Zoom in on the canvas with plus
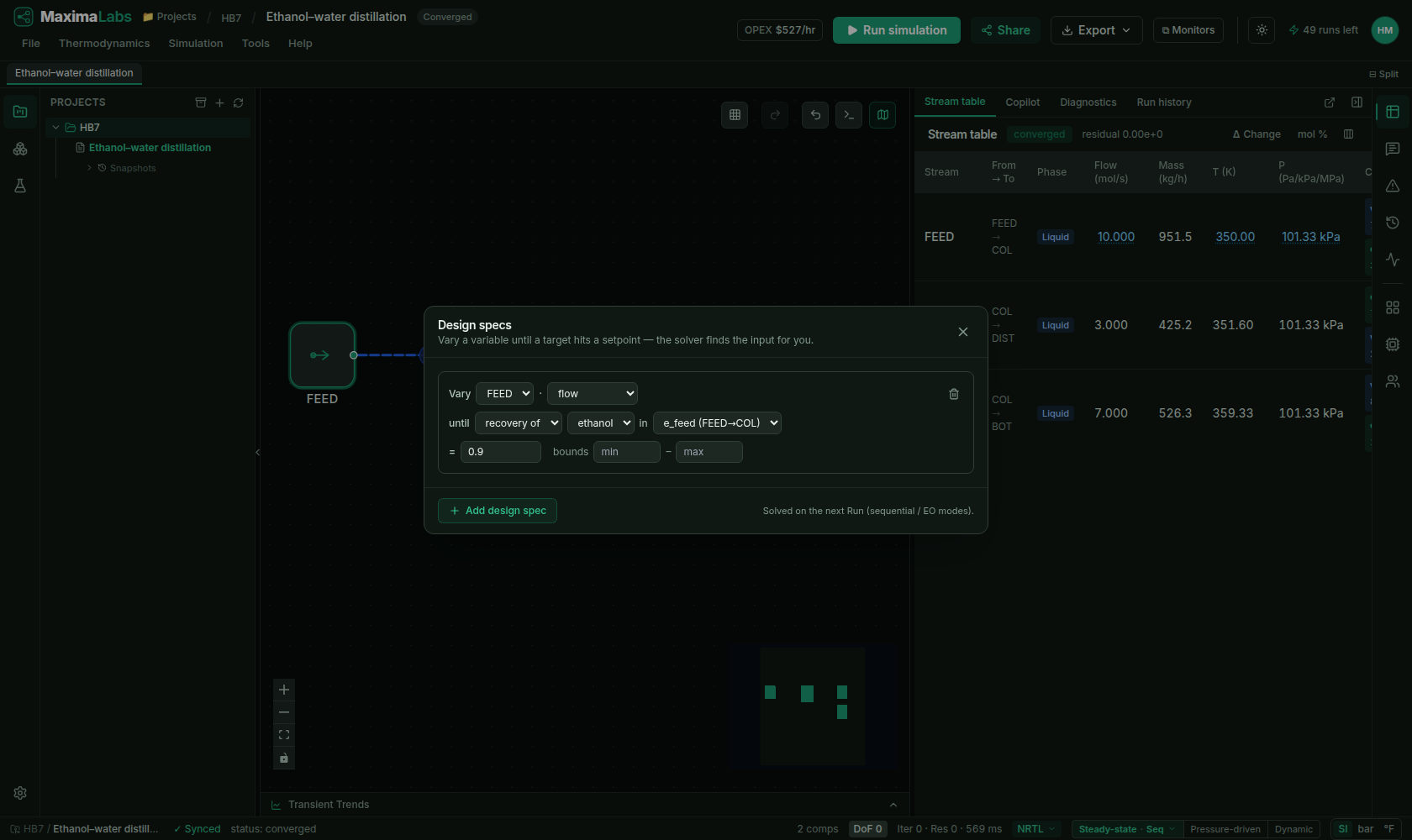This screenshot has height=840, width=1412. [284, 690]
